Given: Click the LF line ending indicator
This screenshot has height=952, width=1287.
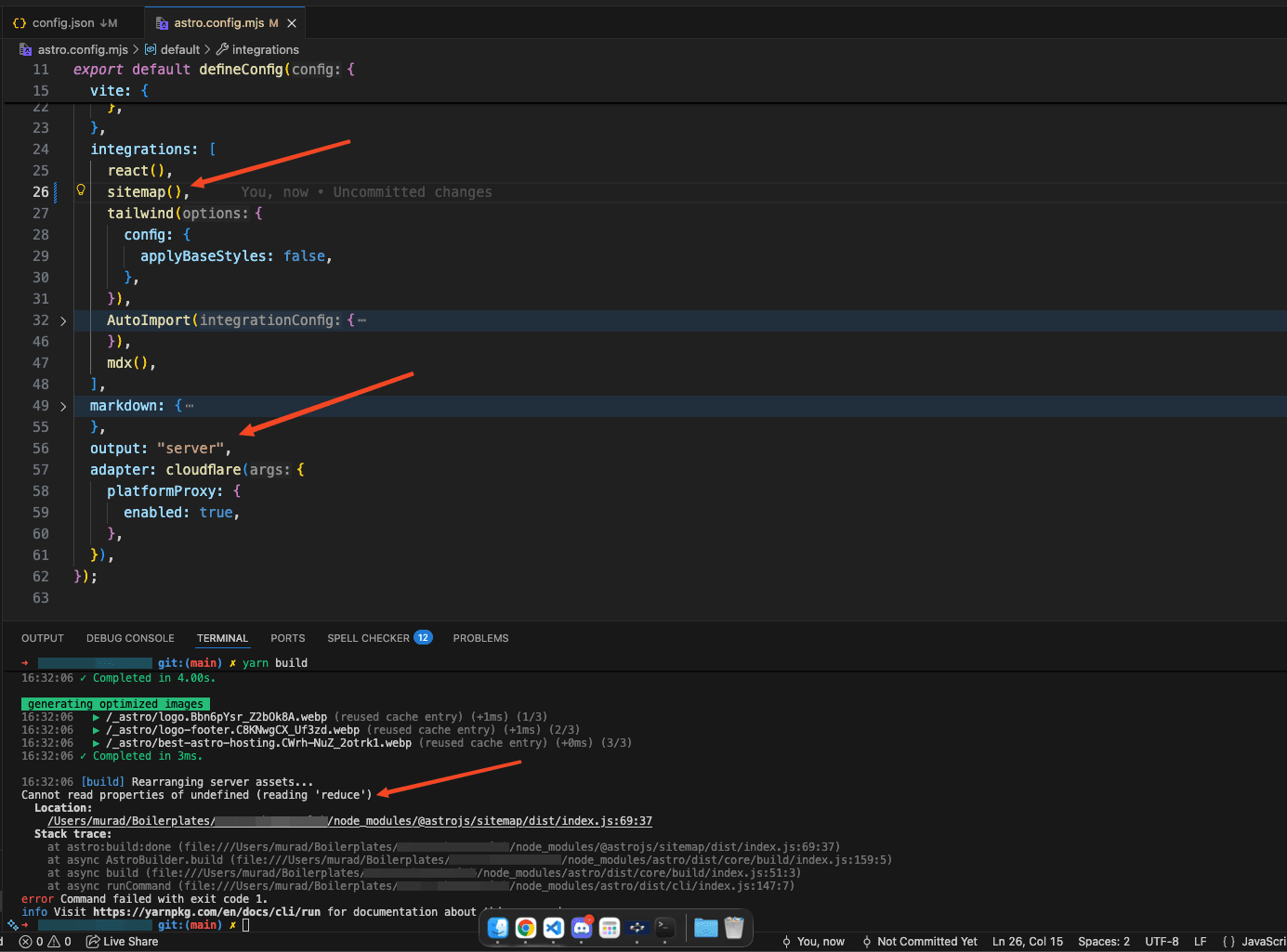Looking at the screenshot, I should point(1200,941).
